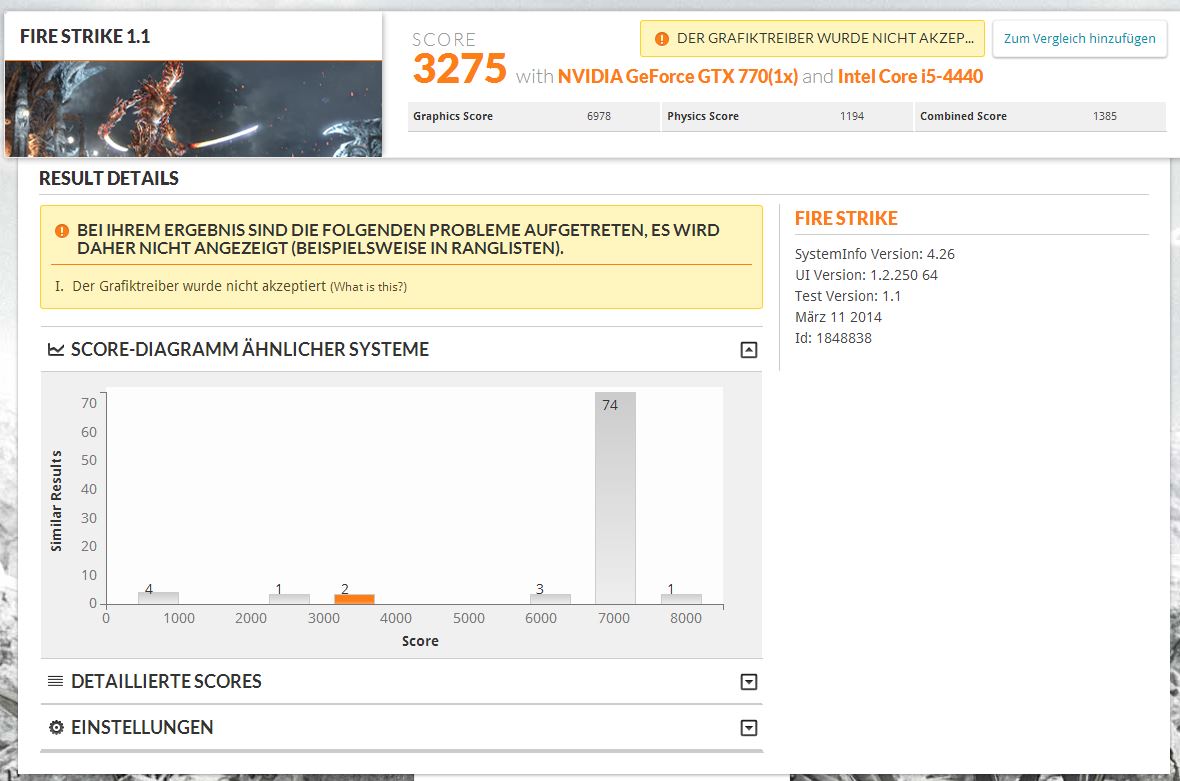Click the 'What is this?' link
The image size is (1180, 781).
pos(369,287)
